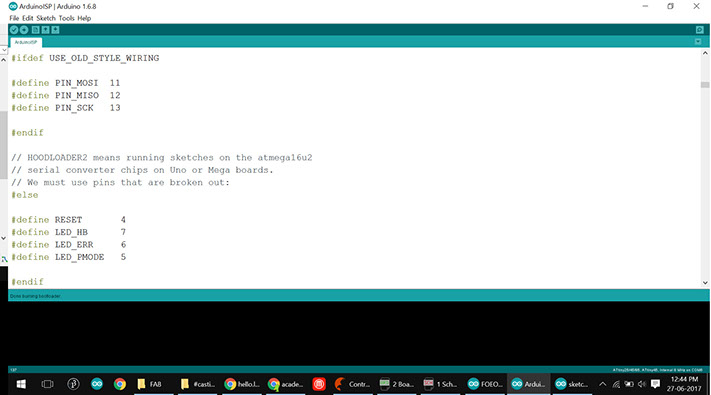Click the '#define PIN_MISO 12' line
The image size is (711, 395).
(x=66, y=95)
